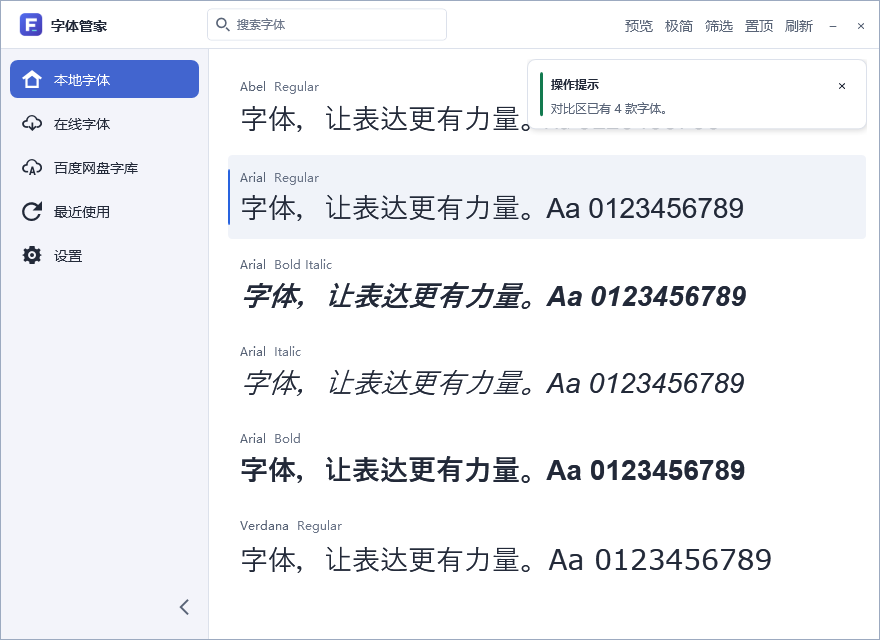The height and width of the screenshot is (640, 880).
Task: Click the "Arial Regular" font name label
Action: [x=279, y=178]
